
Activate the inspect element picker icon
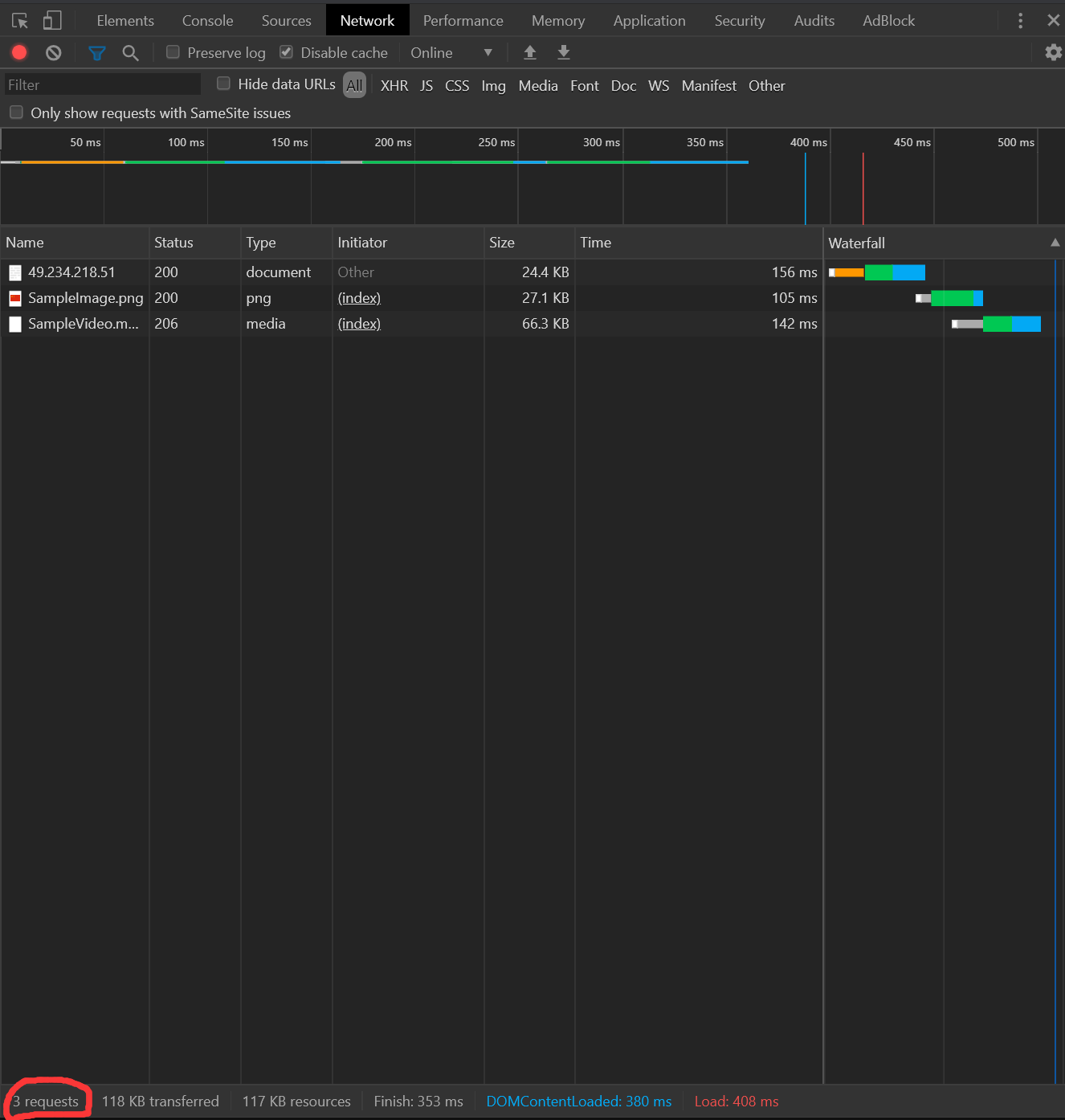(x=20, y=21)
